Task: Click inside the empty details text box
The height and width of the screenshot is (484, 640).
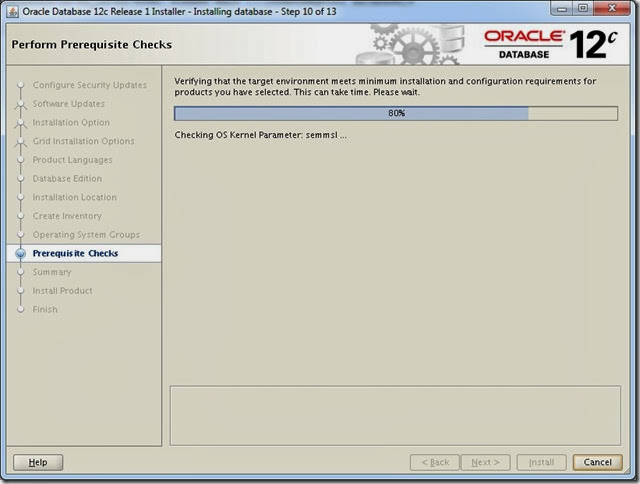Action: click(395, 415)
